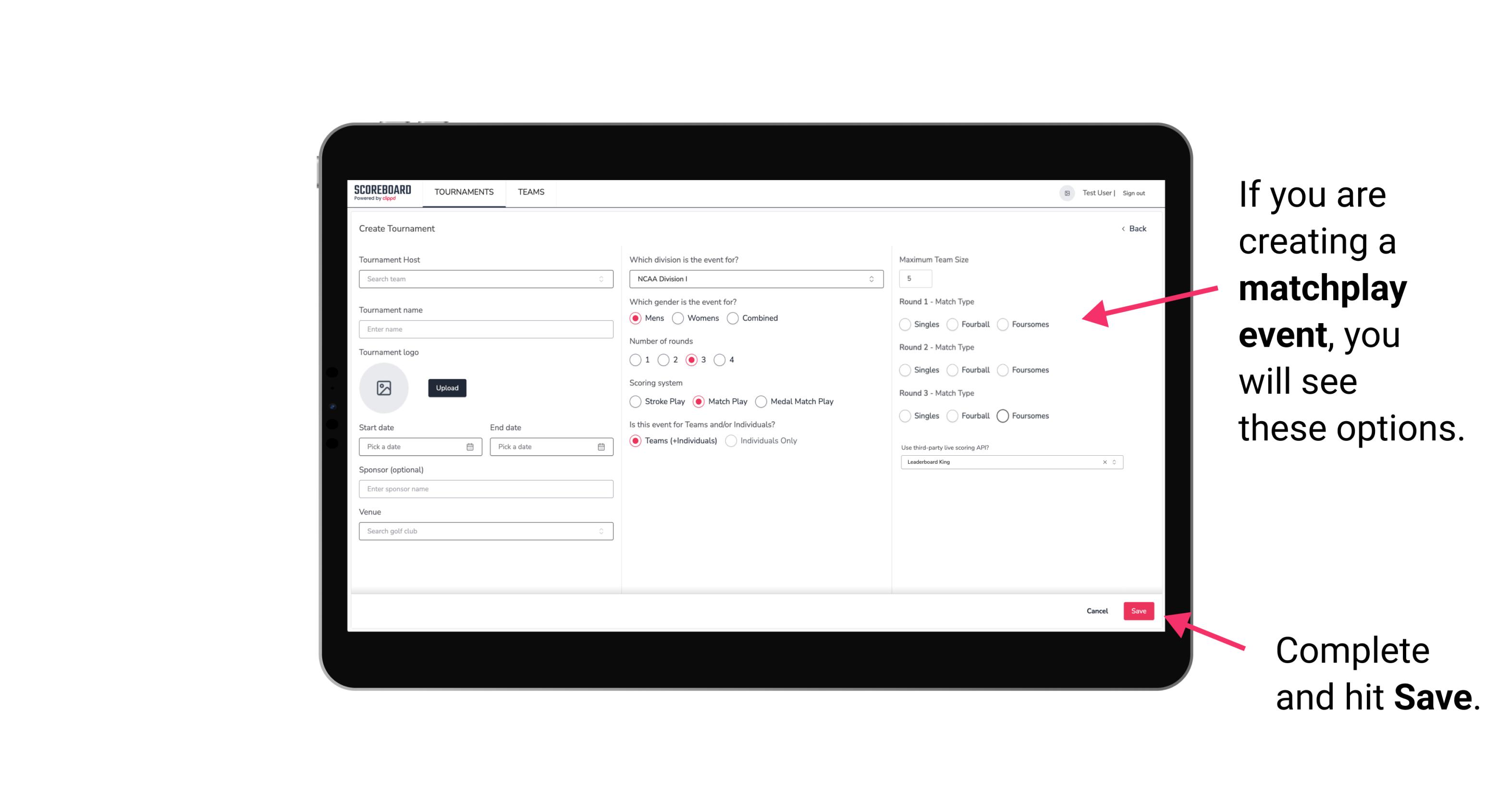
Task: Click the third-party API remove icon
Action: click(x=1105, y=462)
